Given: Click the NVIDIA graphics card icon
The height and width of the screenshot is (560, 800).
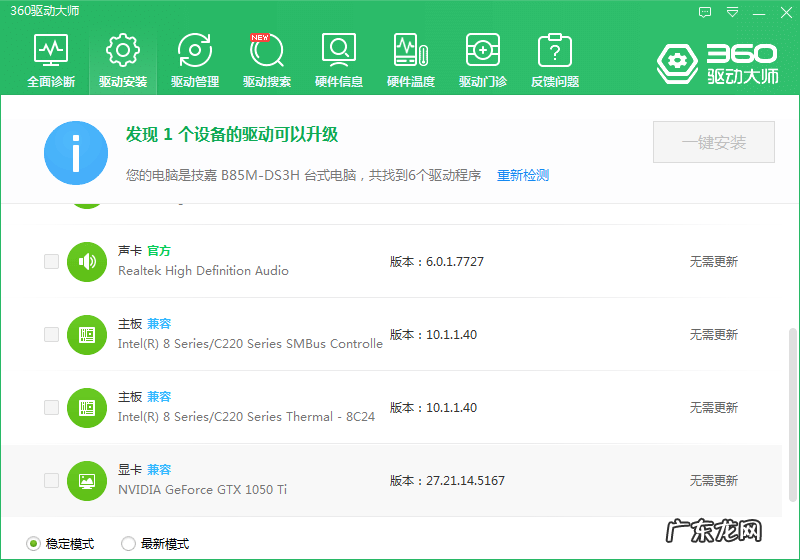Looking at the screenshot, I should pyautogui.click(x=87, y=480).
